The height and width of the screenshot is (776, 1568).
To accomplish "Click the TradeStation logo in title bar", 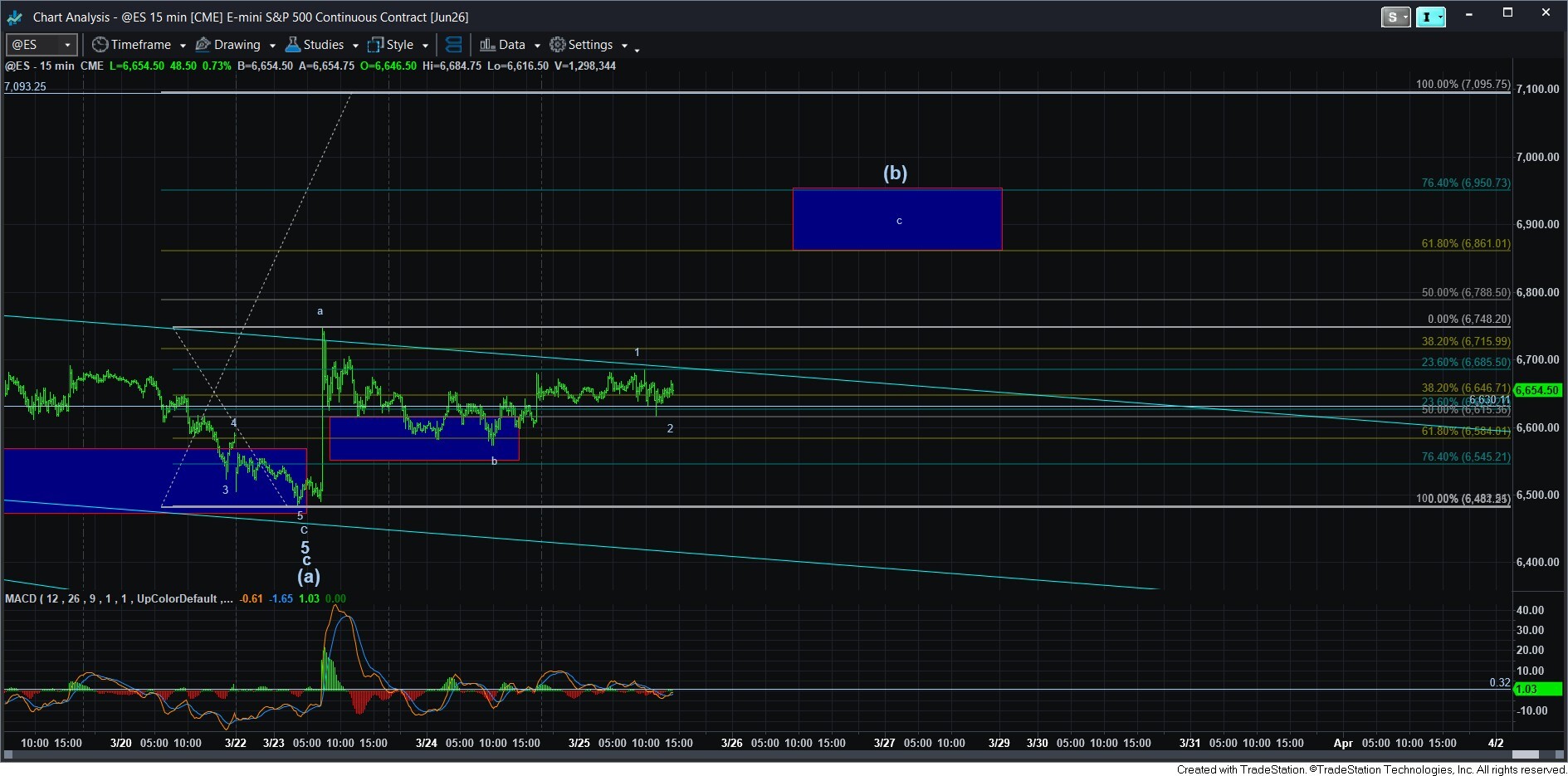I will 14,17.
